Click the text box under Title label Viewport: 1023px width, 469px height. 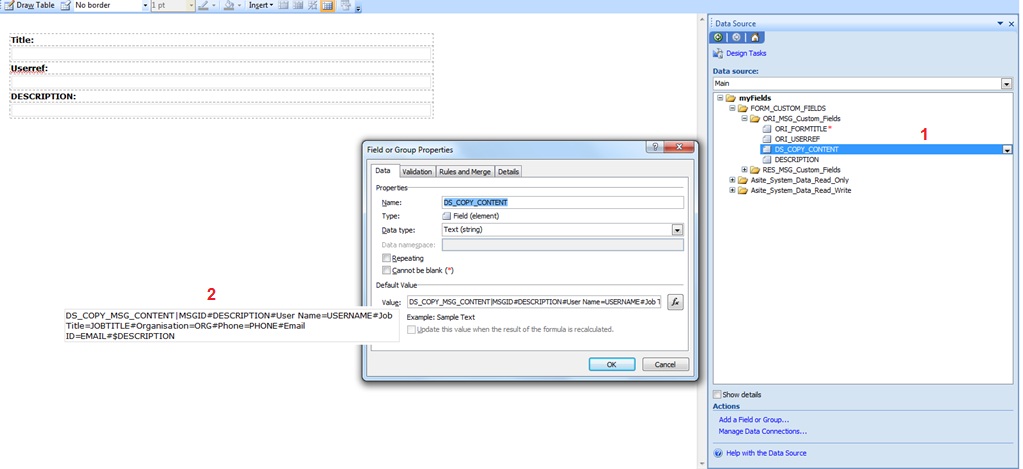(221, 53)
